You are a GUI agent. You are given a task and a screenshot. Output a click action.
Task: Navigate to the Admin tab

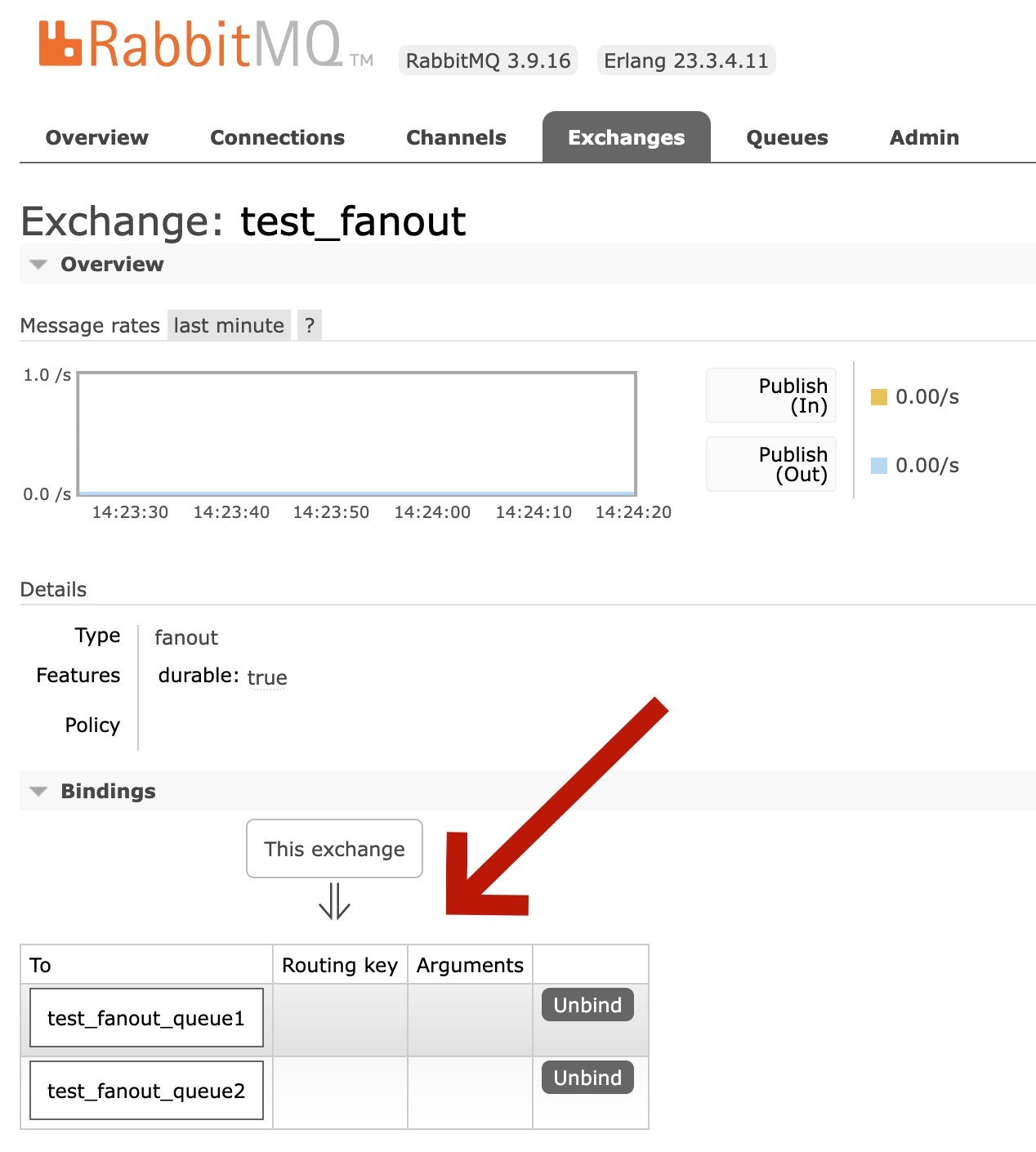pos(923,137)
